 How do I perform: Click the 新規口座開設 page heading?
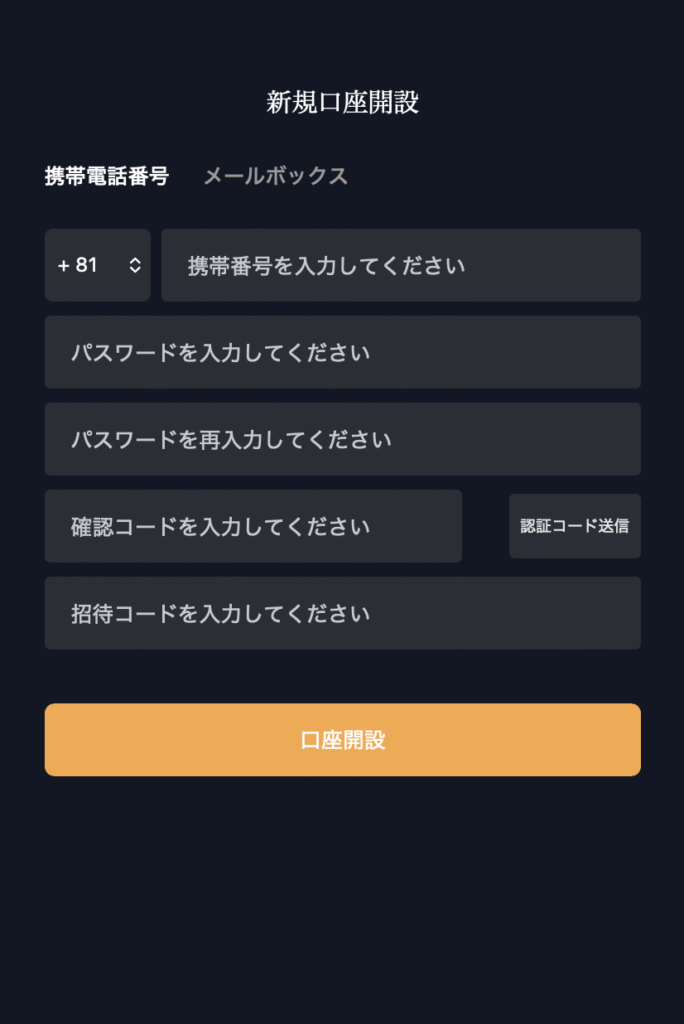342,98
